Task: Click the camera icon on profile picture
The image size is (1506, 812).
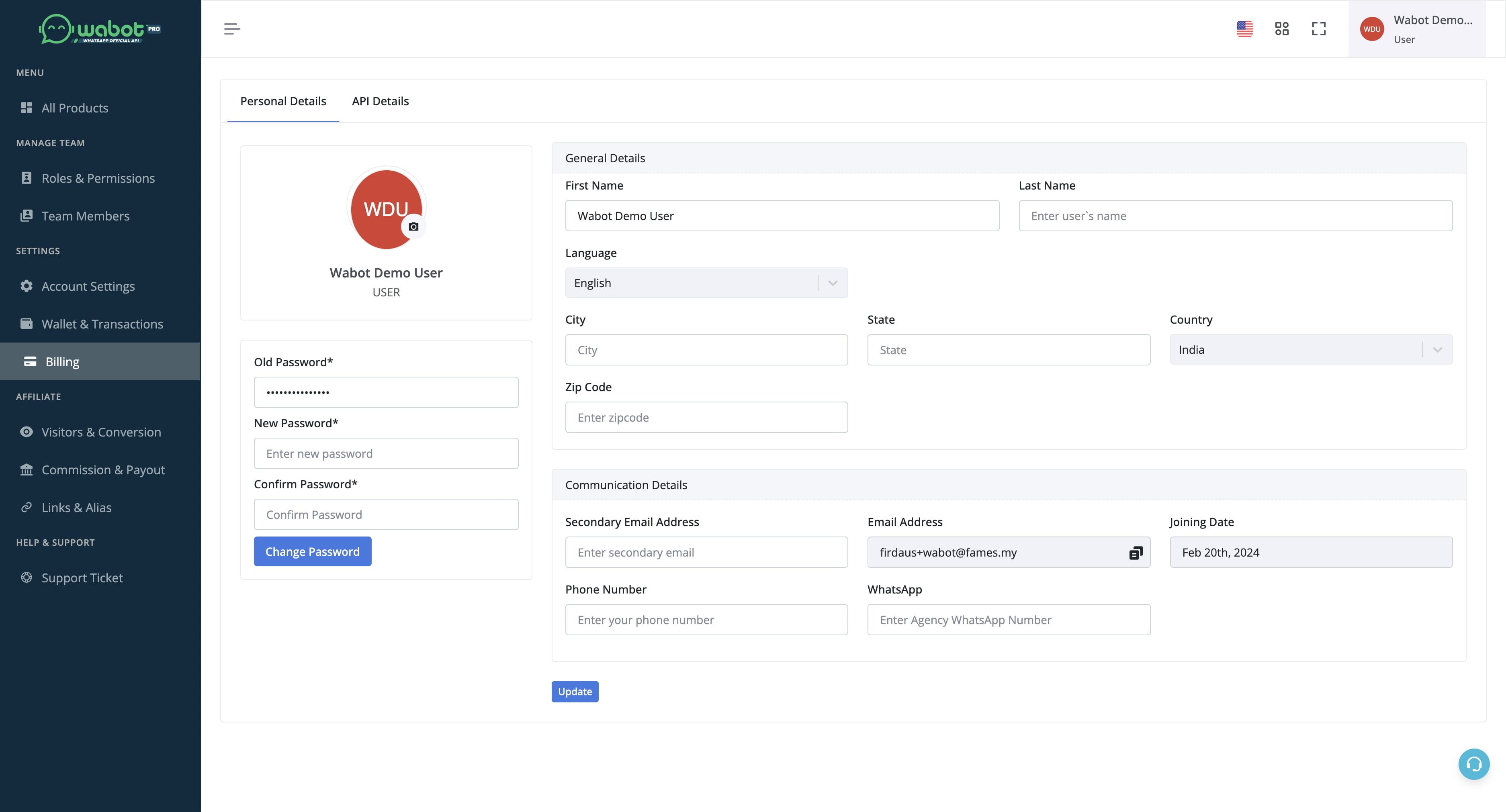Action: [x=413, y=226]
